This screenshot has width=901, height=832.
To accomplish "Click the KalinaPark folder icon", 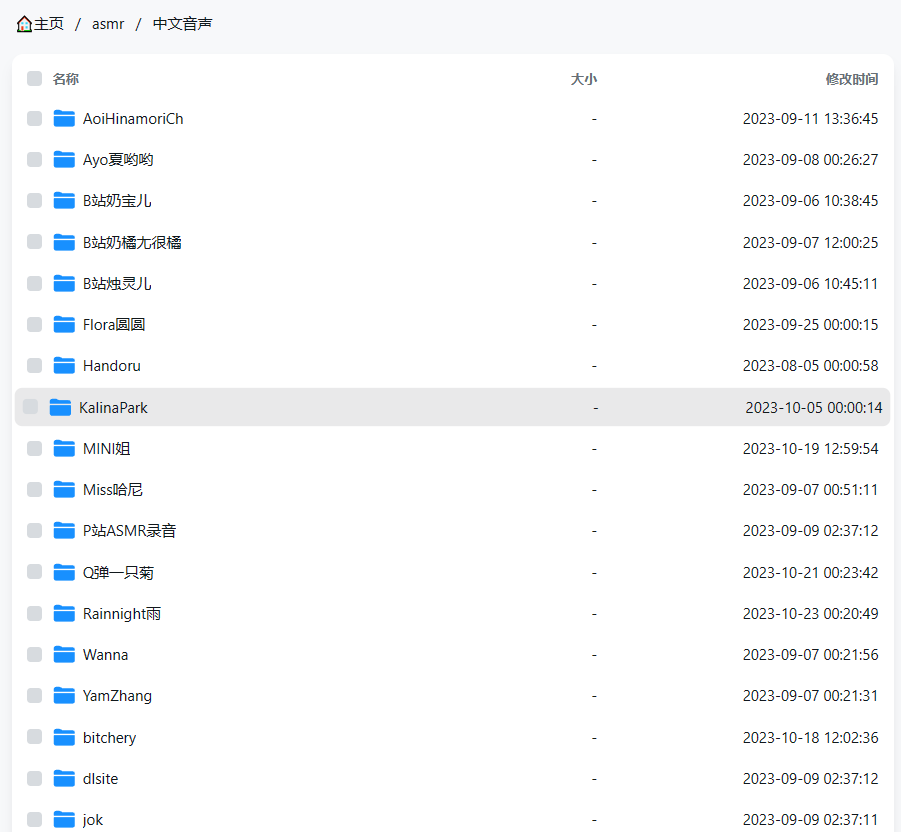I will 61,407.
